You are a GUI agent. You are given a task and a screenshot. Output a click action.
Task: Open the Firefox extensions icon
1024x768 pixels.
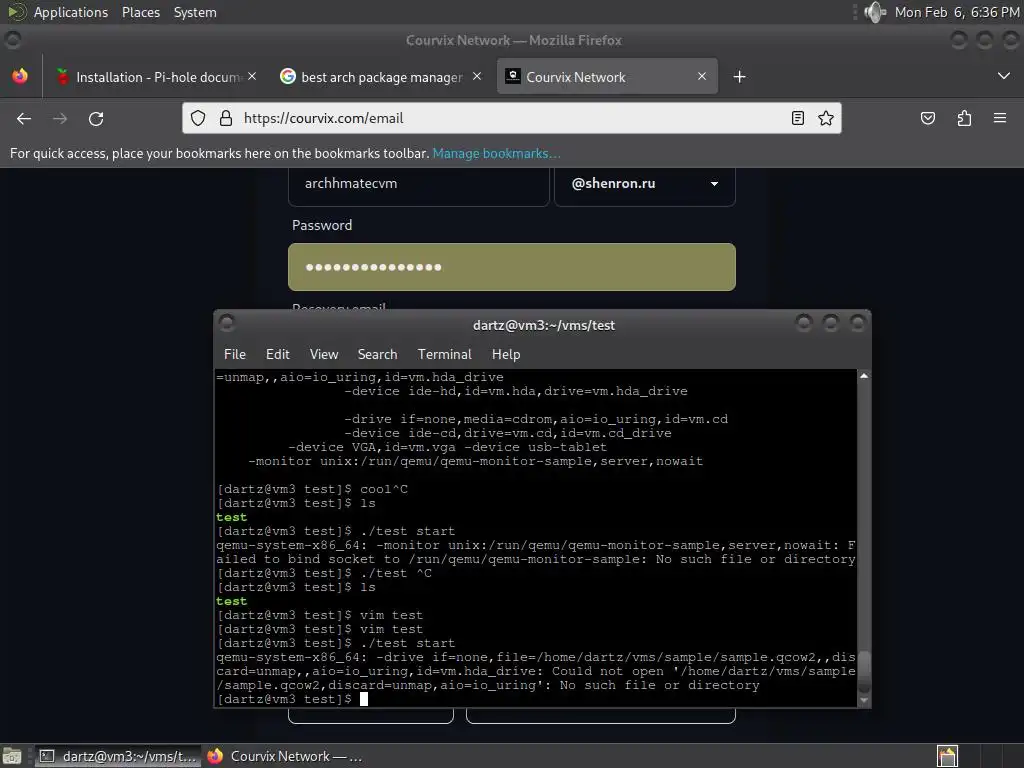pyautogui.click(x=964, y=118)
